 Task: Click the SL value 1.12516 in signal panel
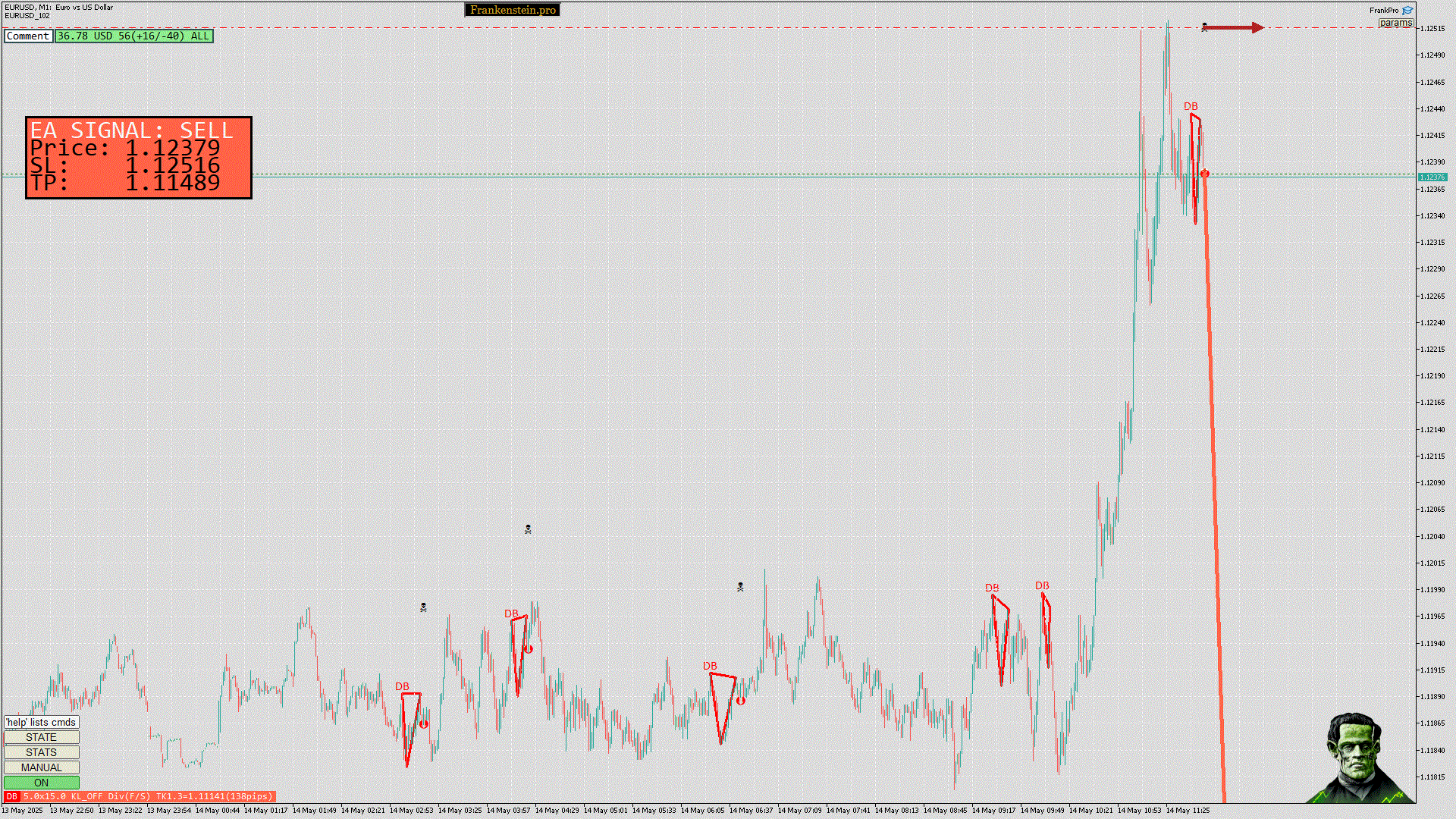pyautogui.click(x=172, y=165)
